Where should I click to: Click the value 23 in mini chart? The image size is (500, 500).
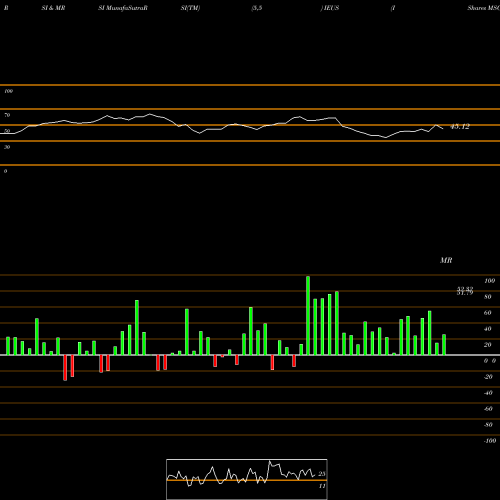coord(322,474)
